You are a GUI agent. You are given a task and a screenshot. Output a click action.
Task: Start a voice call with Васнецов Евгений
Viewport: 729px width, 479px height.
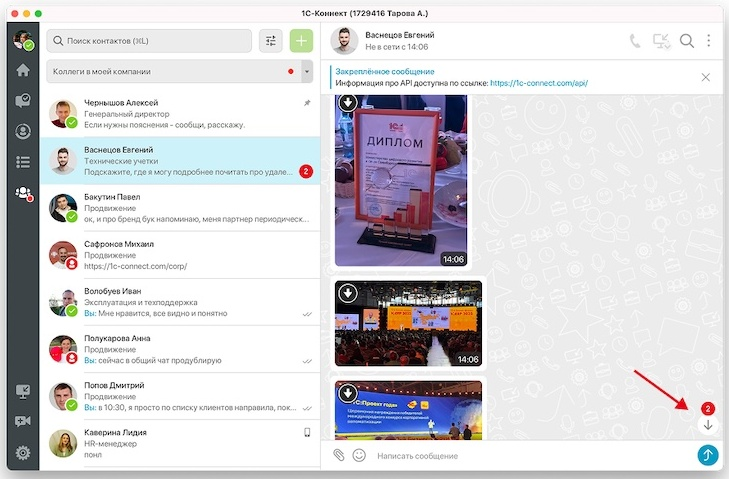point(635,41)
